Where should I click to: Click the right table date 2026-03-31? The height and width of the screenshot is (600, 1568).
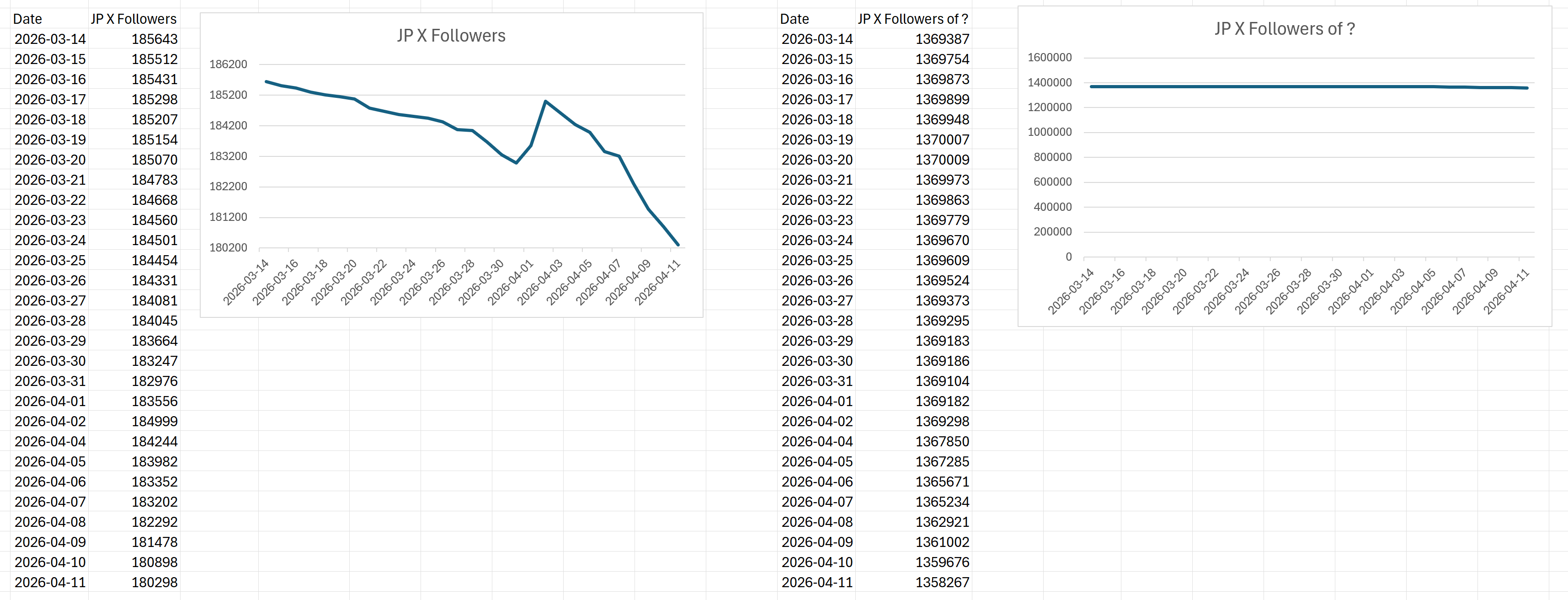(817, 381)
